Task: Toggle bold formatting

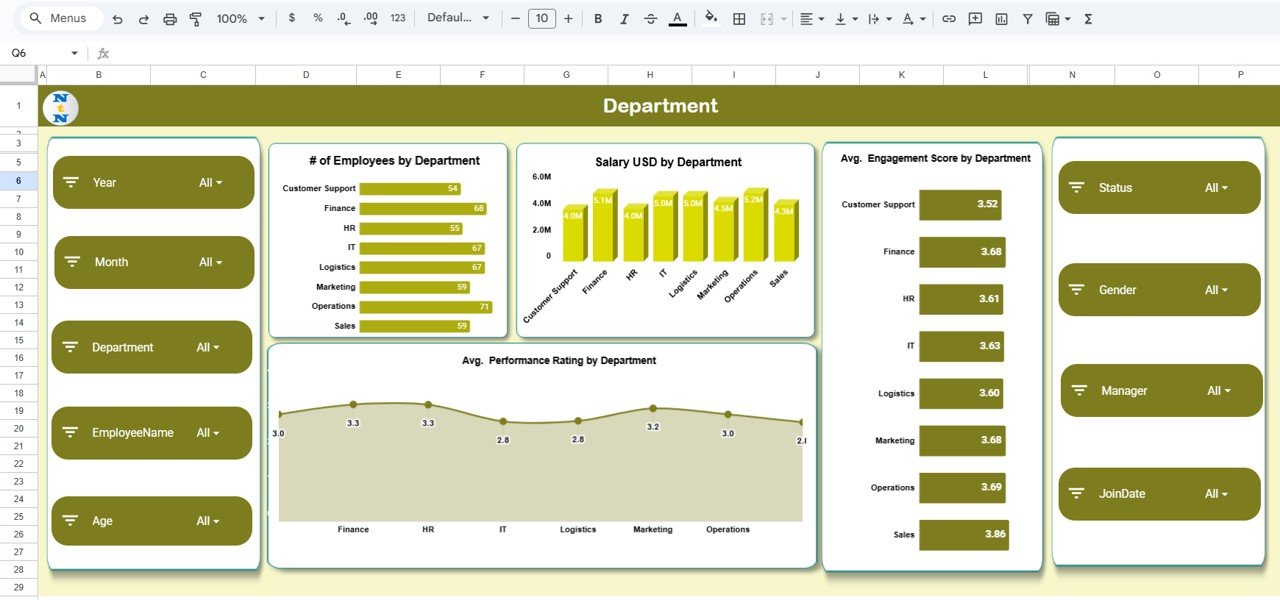Action: point(597,18)
